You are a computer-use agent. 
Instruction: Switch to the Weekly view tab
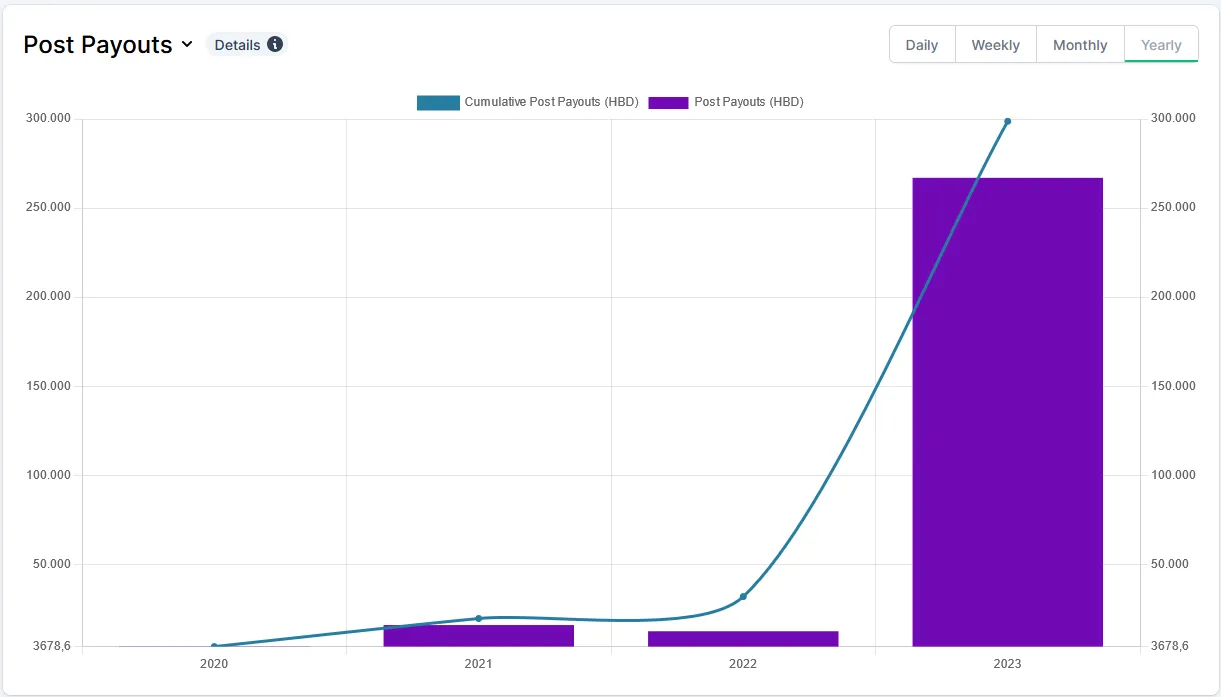pos(995,45)
